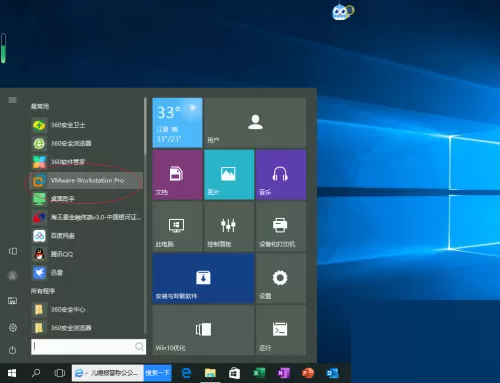Open the 音乐 headphones tile
This screenshot has height=383, width=500.
(281, 175)
